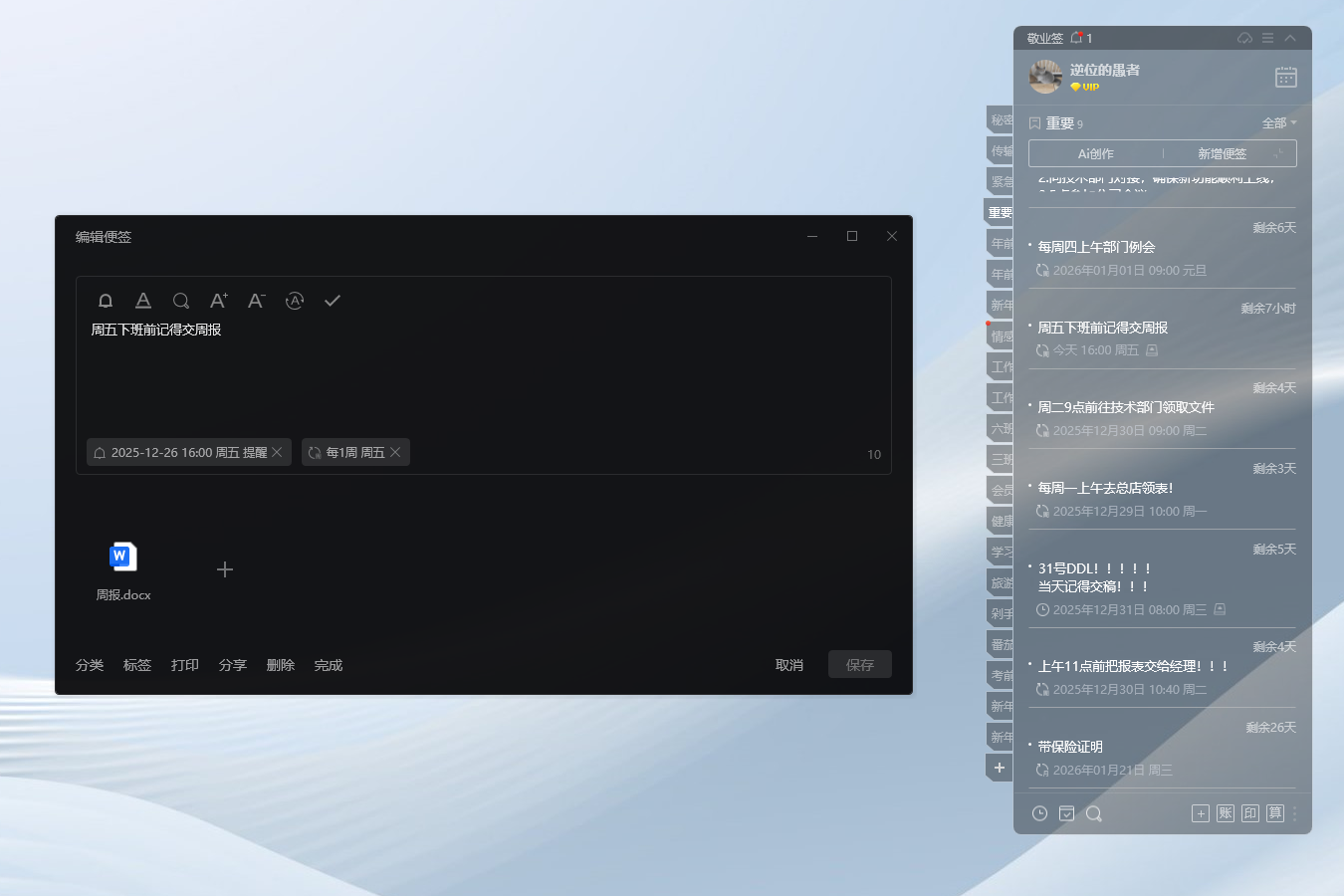Screen dimensions: 1344x896
Task: Click the font color A icon
Action: (143, 301)
